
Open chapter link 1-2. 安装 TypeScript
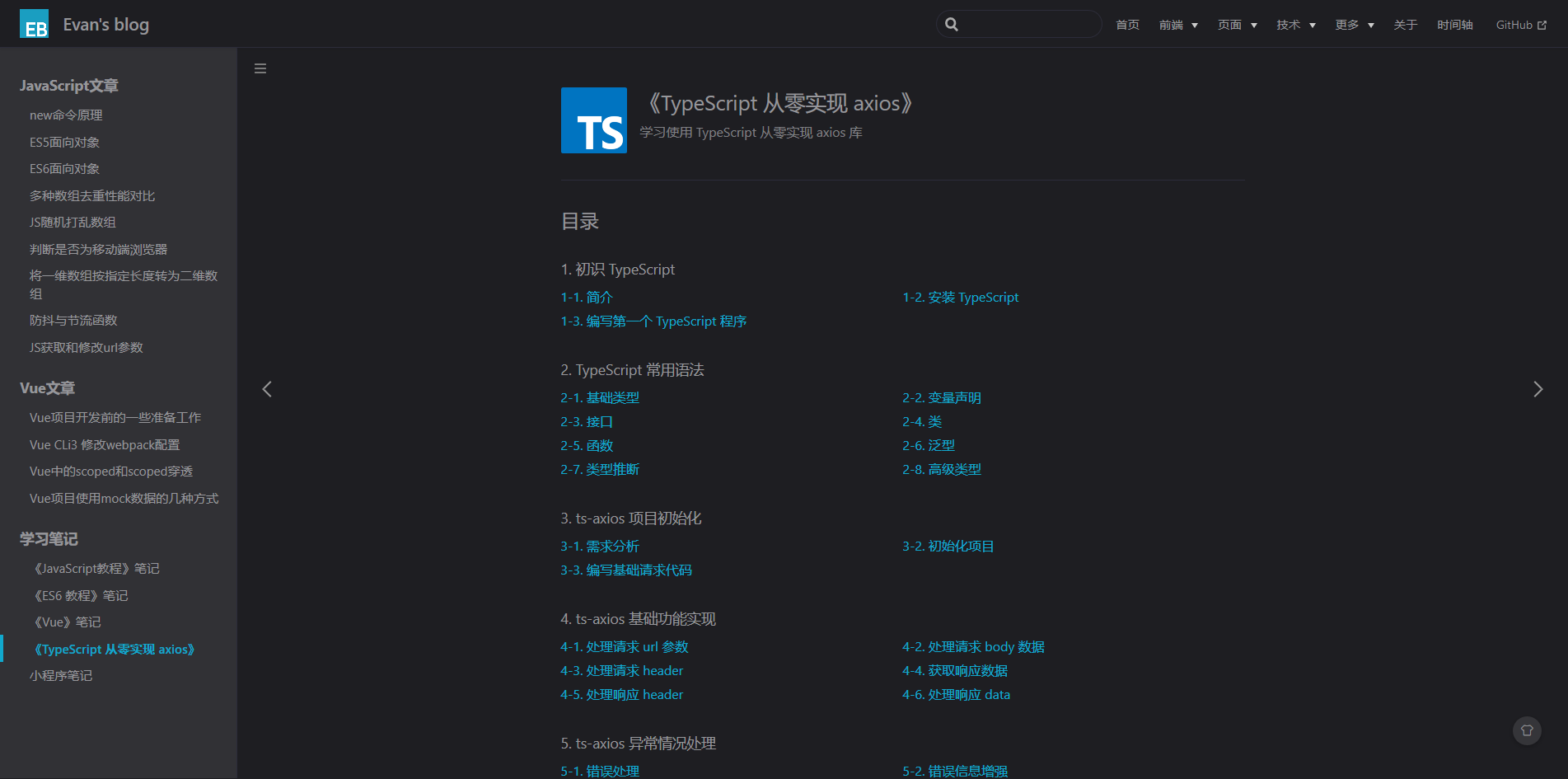[961, 298]
